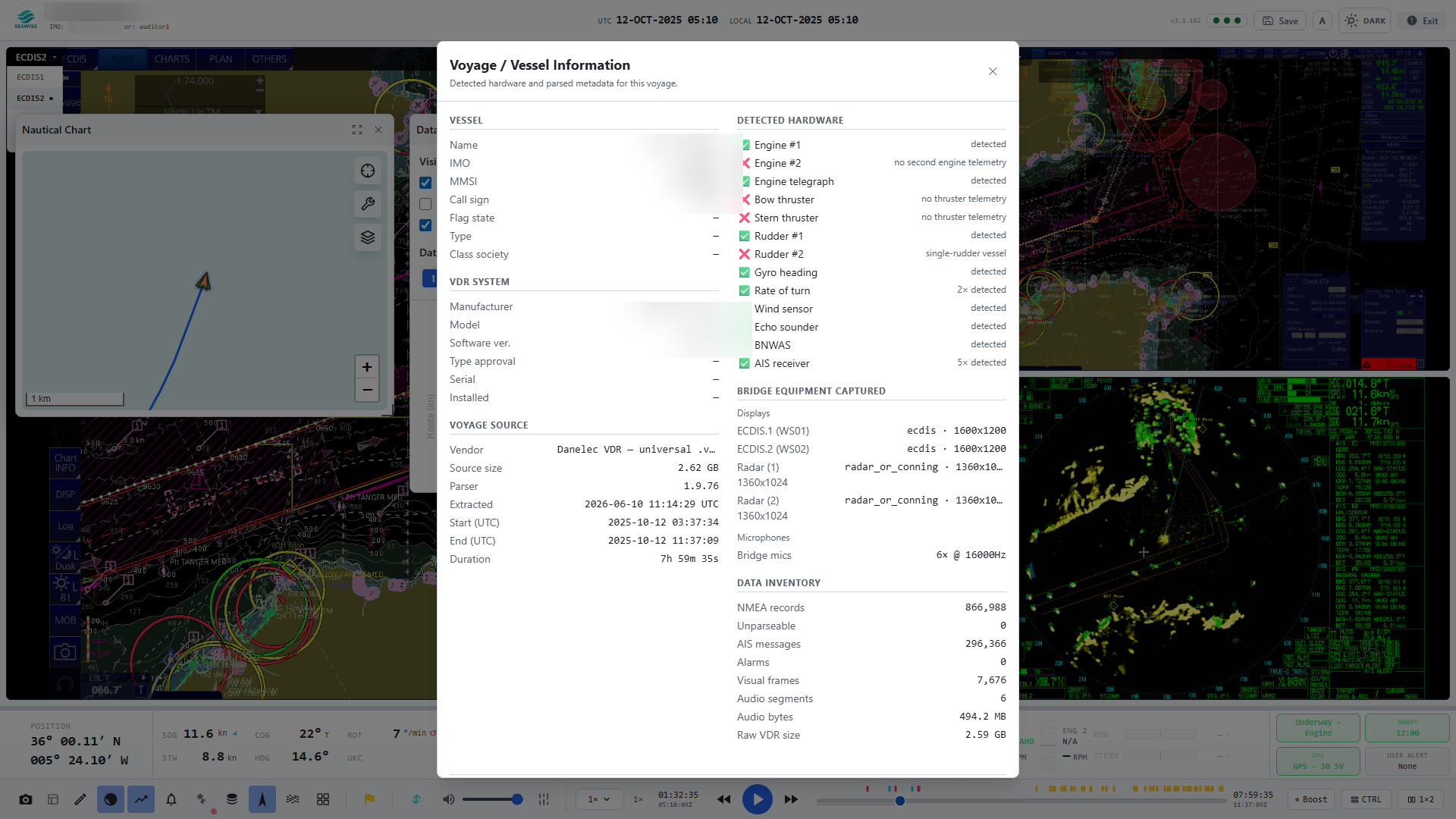Image resolution: width=1456 pixels, height=819 pixels.
Task: Mute audio with the speaker icon
Action: coord(449,799)
